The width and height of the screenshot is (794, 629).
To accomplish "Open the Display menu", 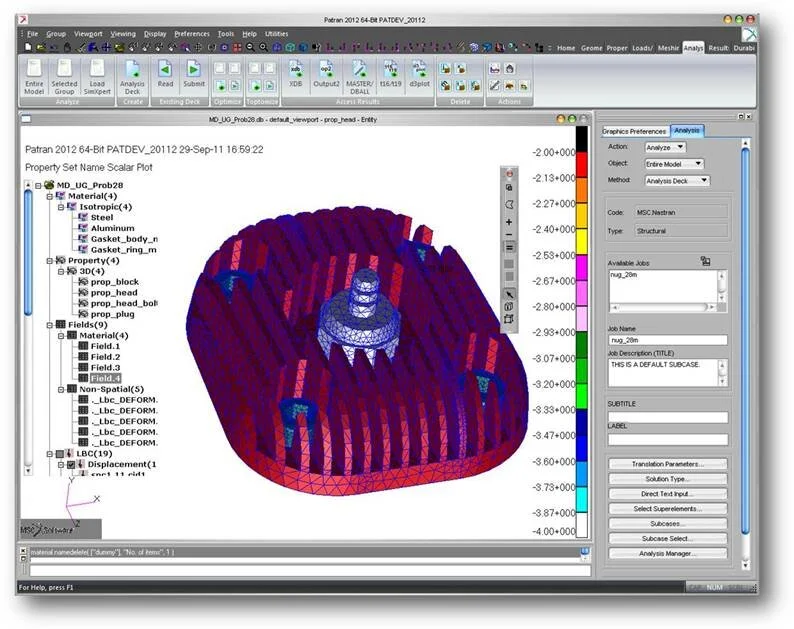I will [155, 34].
